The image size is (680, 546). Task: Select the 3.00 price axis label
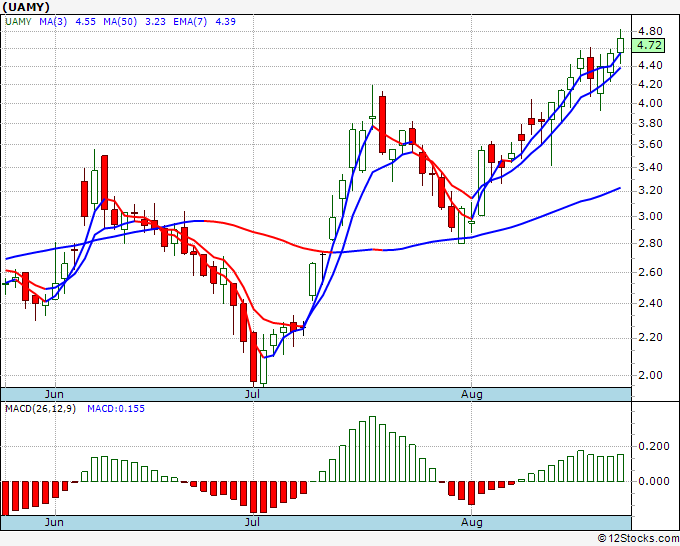(650, 216)
